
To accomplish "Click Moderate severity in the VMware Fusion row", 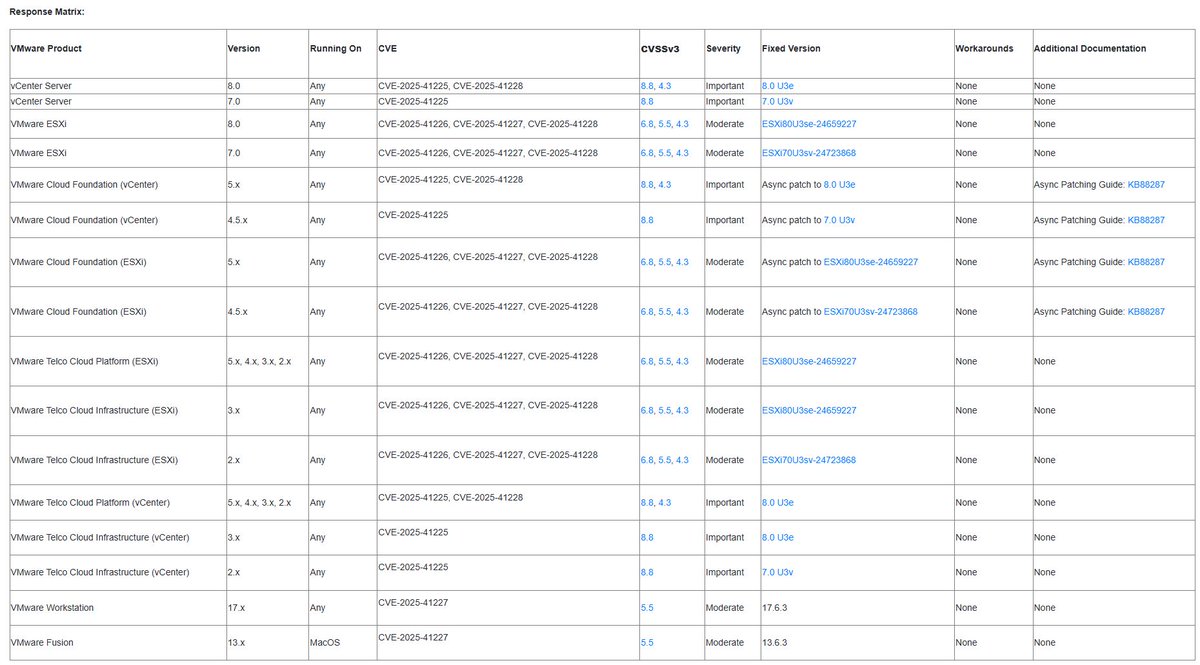I will 725,643.
